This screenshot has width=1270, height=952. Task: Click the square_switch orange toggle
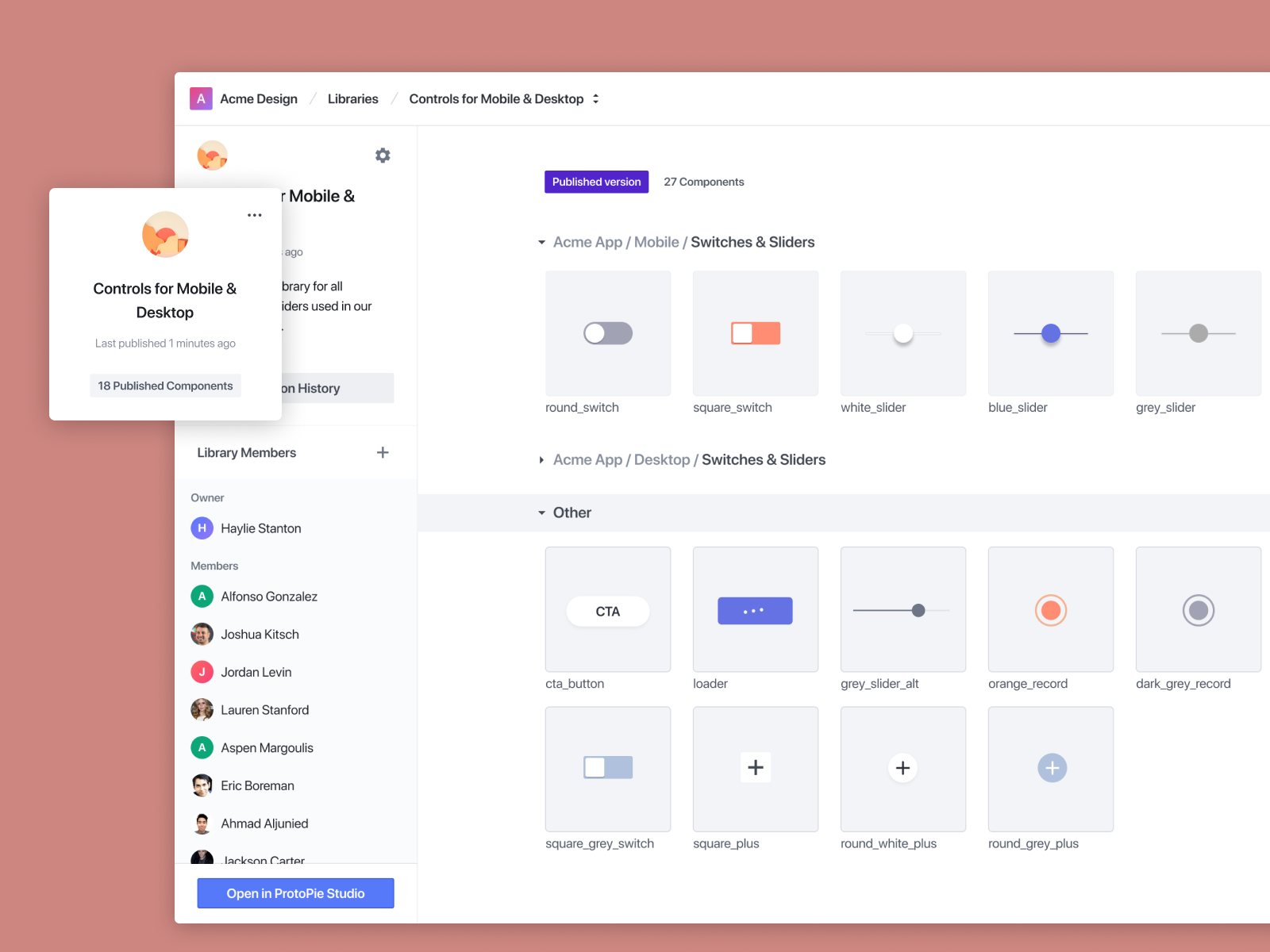755,333
